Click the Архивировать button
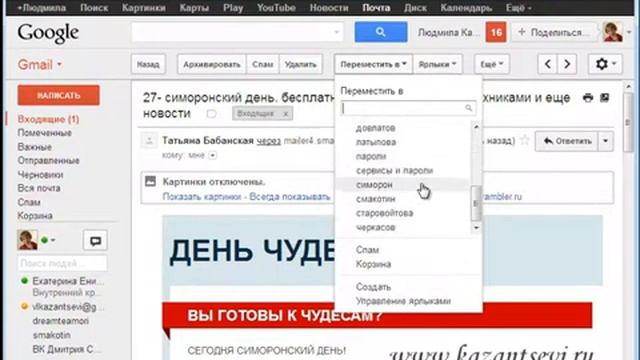Viewport: 640px width, 360px height. point(211,64)
